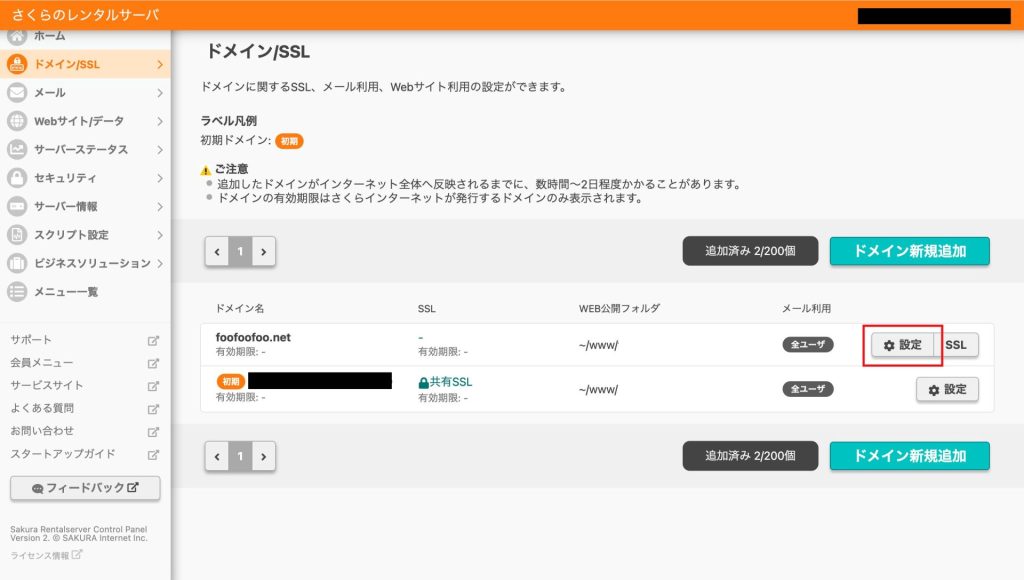Open the 会員メニュー link in sidebar

42,363
